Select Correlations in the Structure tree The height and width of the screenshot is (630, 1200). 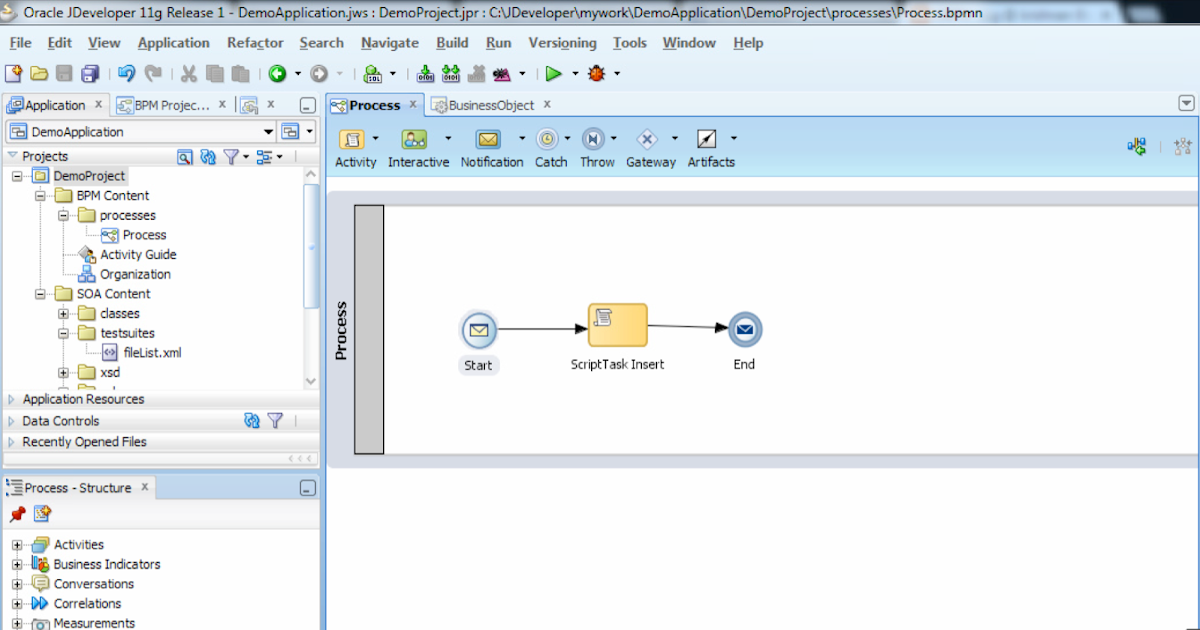tap(87, 604)
